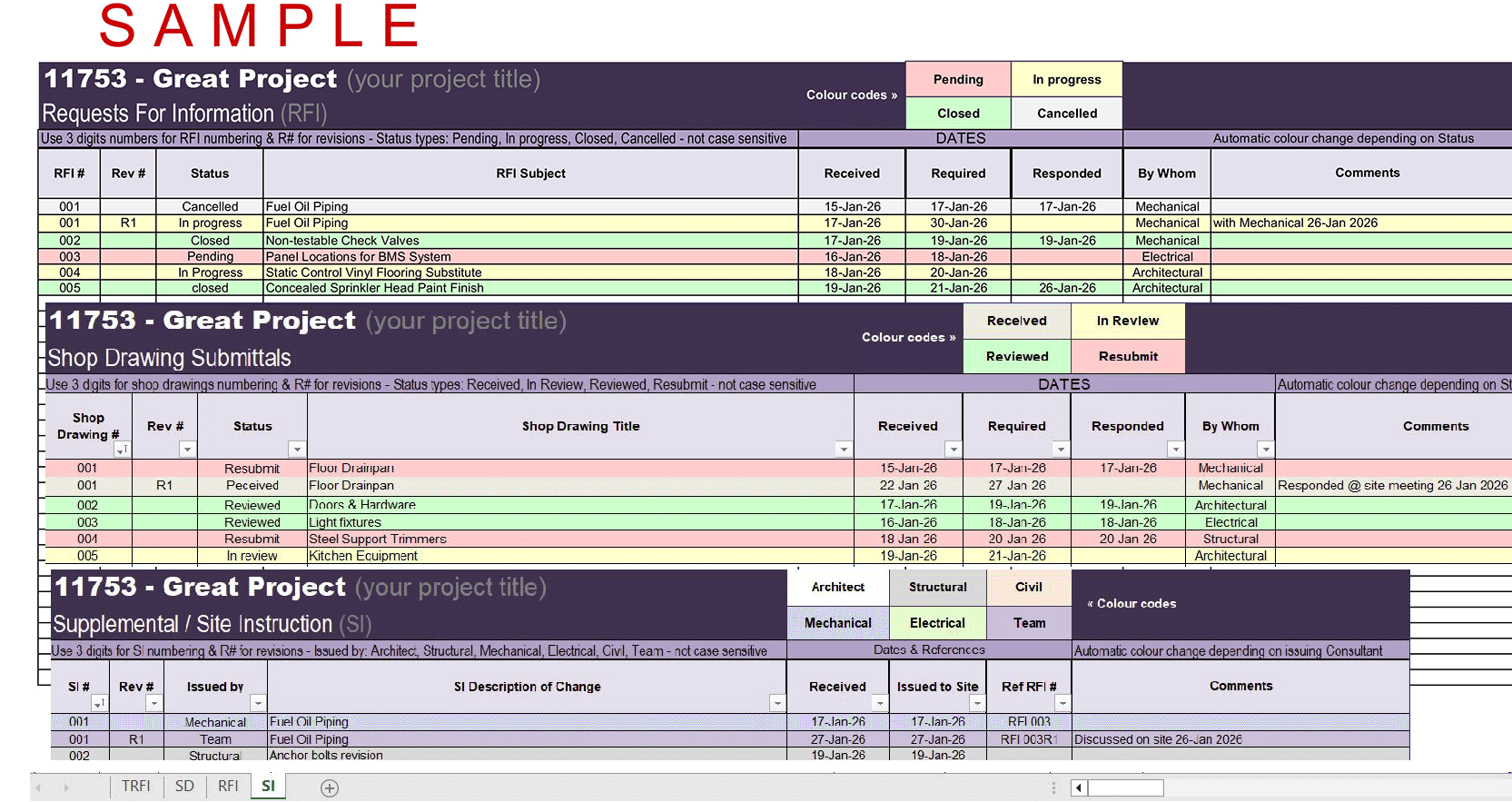Click the previous sheet navigation arrow

tap(40, 787)
